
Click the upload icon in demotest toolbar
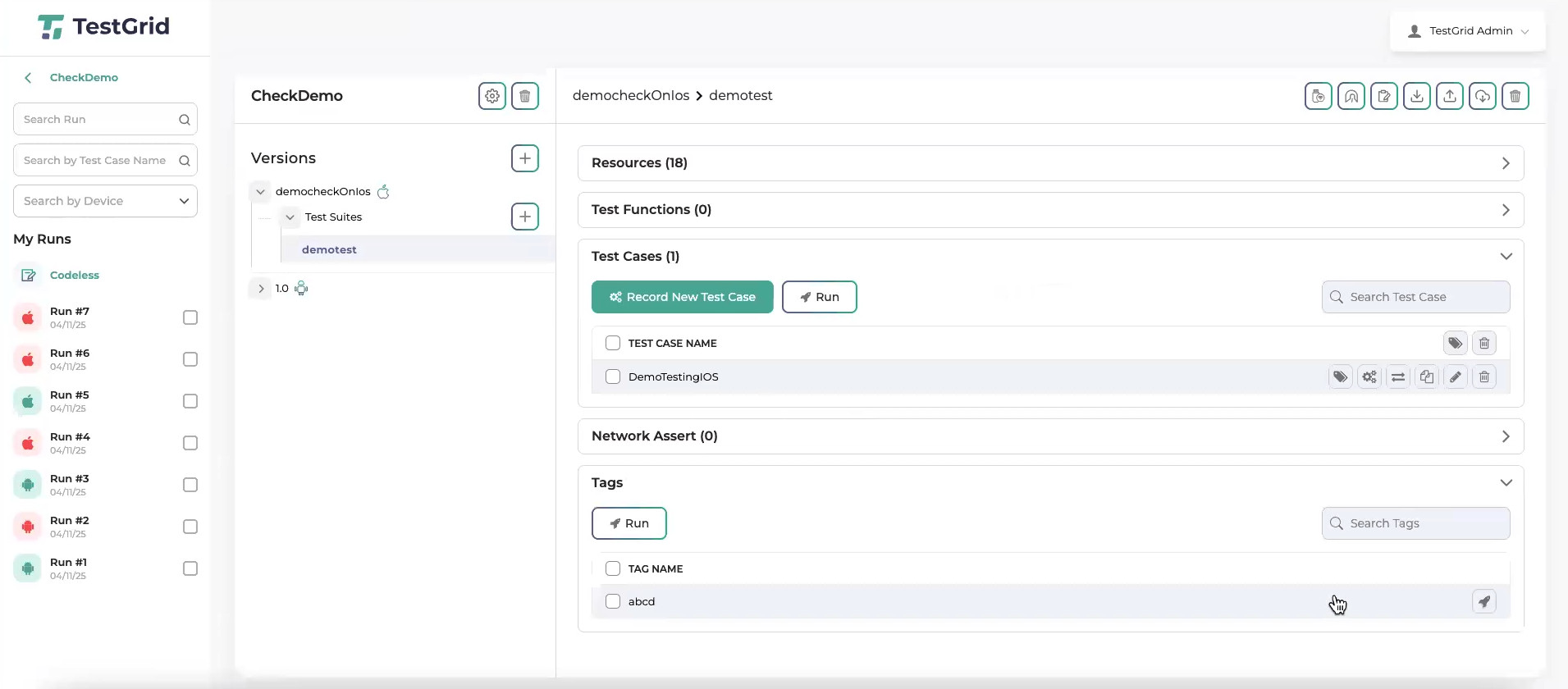click(1450, 96)
